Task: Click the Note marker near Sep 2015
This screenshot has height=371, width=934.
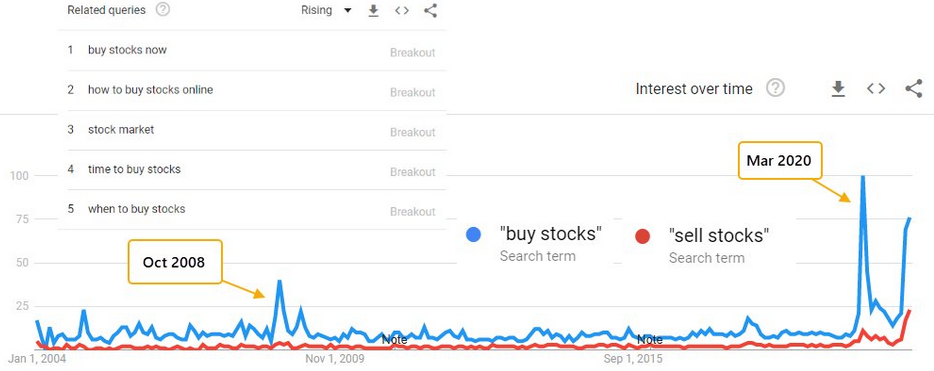Action: [650, 340]
